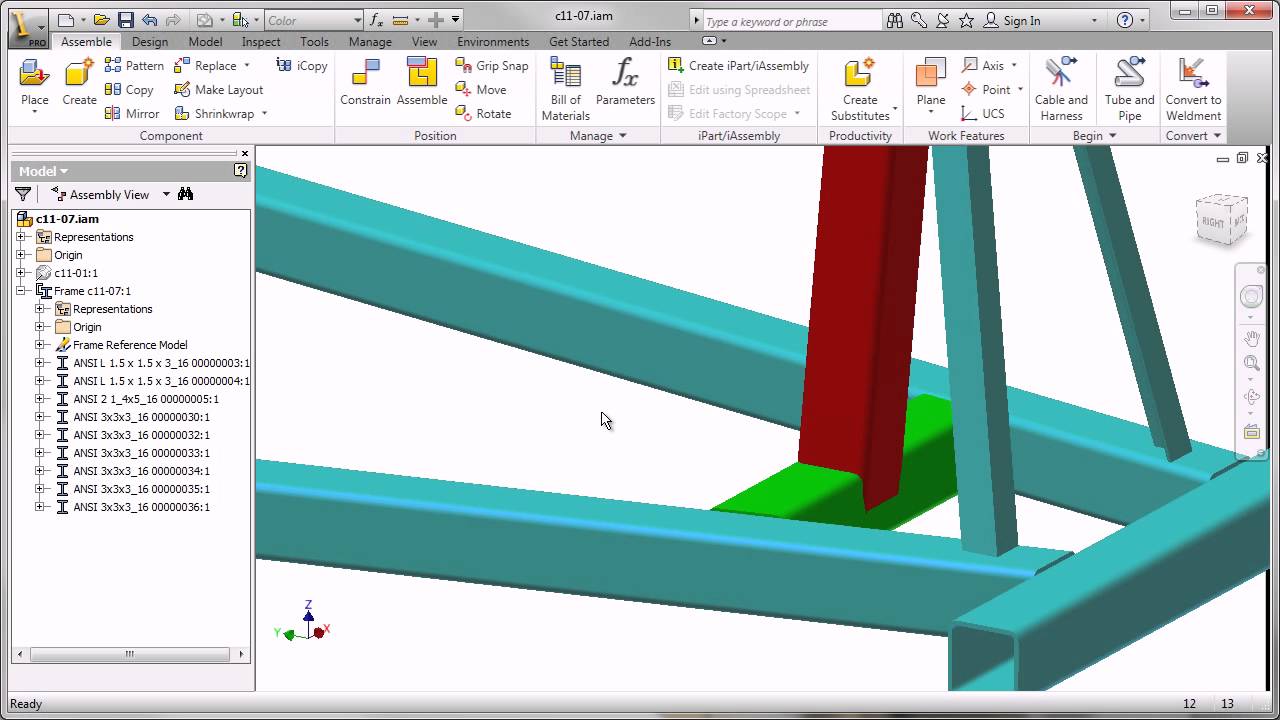Click the ViewCube RIGHT face

[x=1213, y=222]
